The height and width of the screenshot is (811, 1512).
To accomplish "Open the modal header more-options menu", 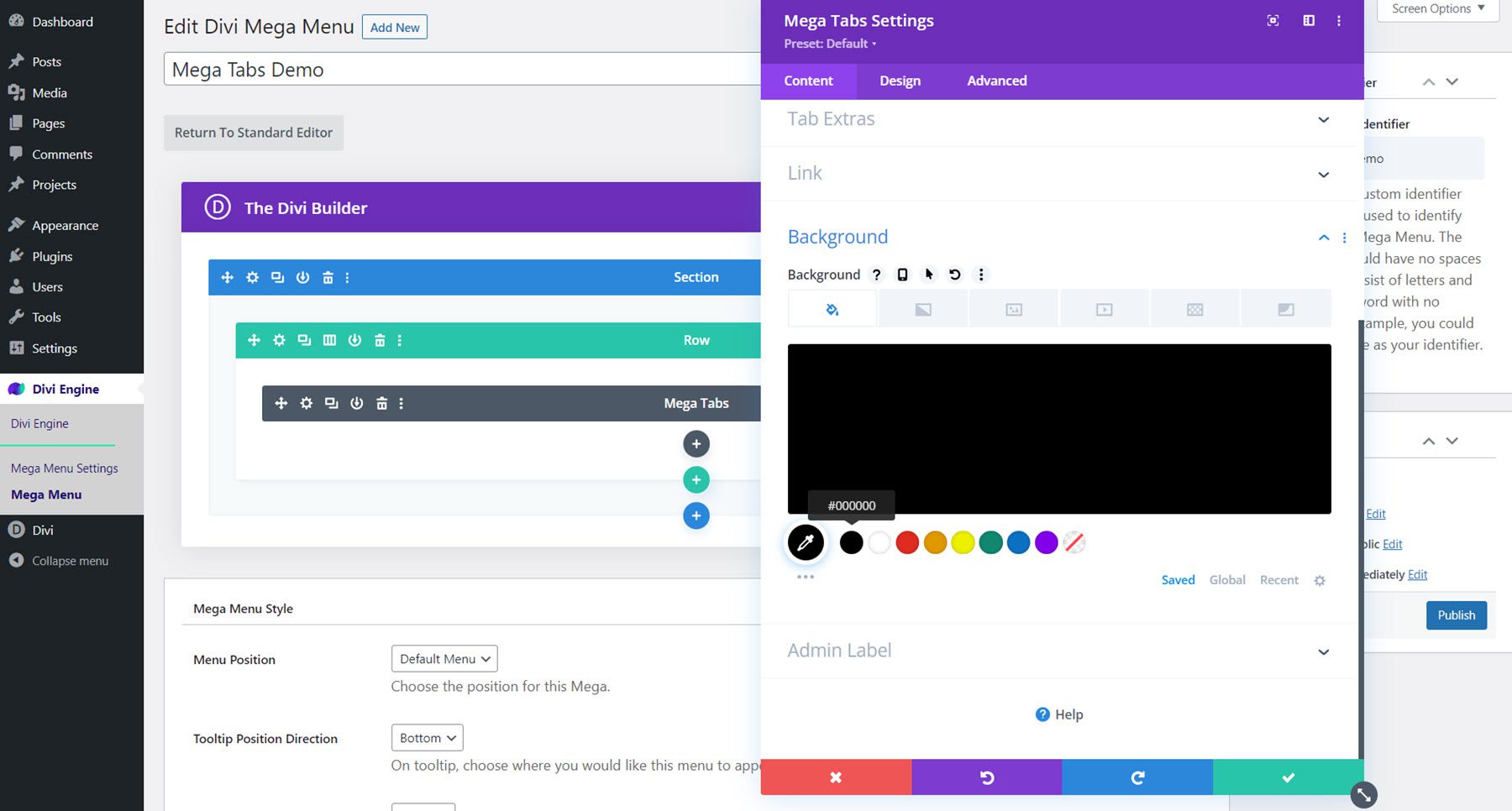I will (x=1339, y=20).
